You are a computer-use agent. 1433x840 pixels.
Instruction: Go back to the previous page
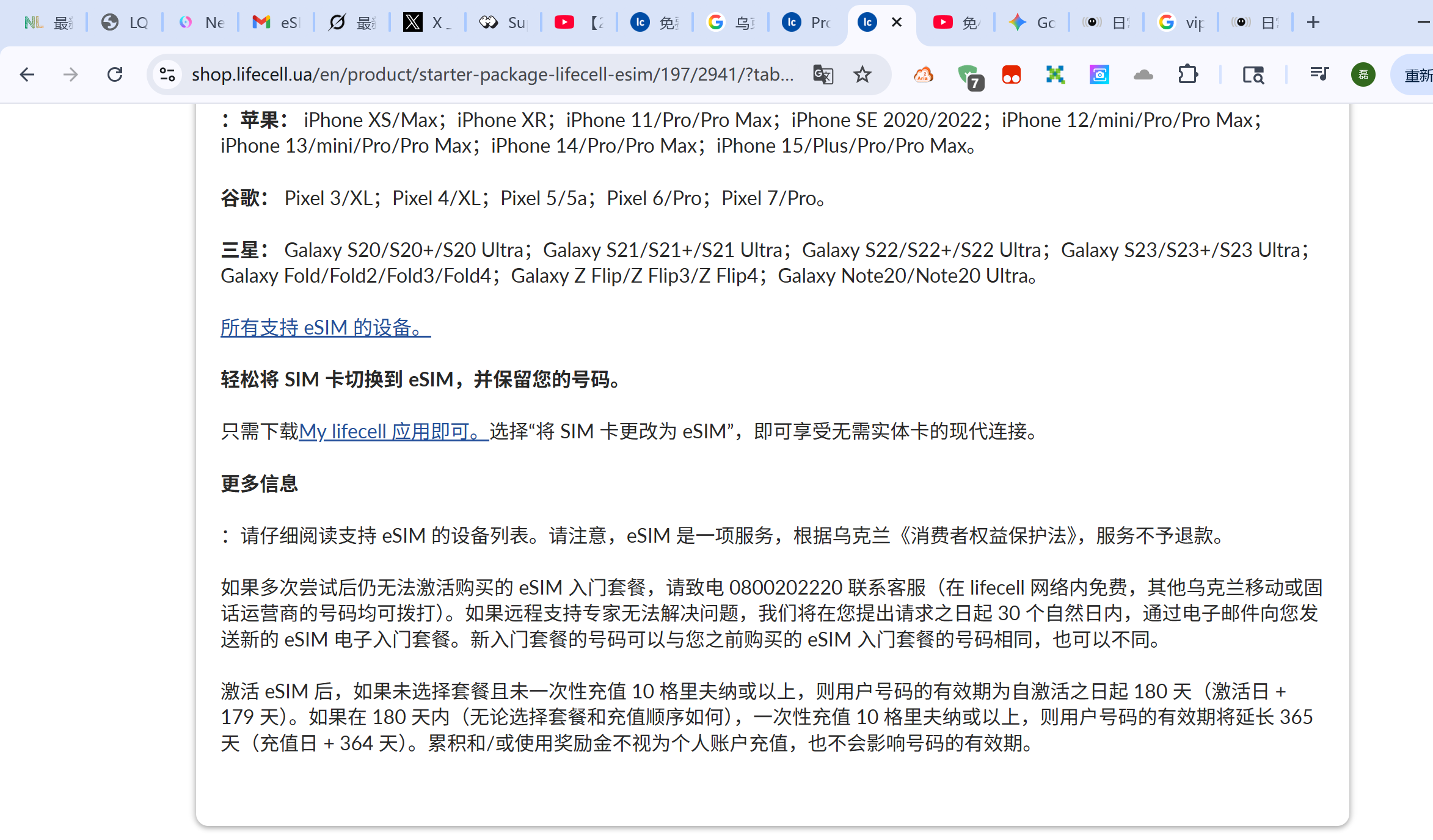point(27,74)
